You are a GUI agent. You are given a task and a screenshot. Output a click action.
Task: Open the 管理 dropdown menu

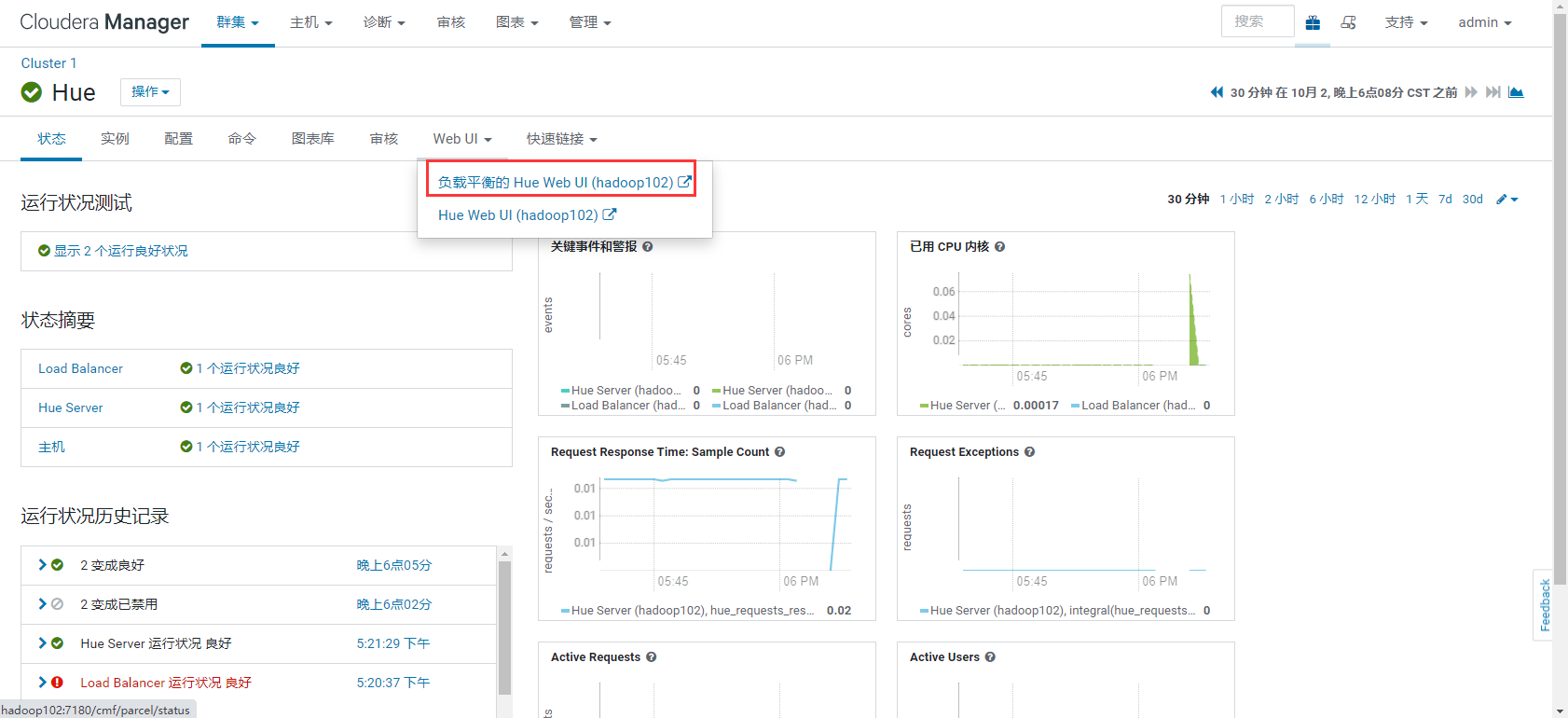pyautogui.click(x=590, y=22)
